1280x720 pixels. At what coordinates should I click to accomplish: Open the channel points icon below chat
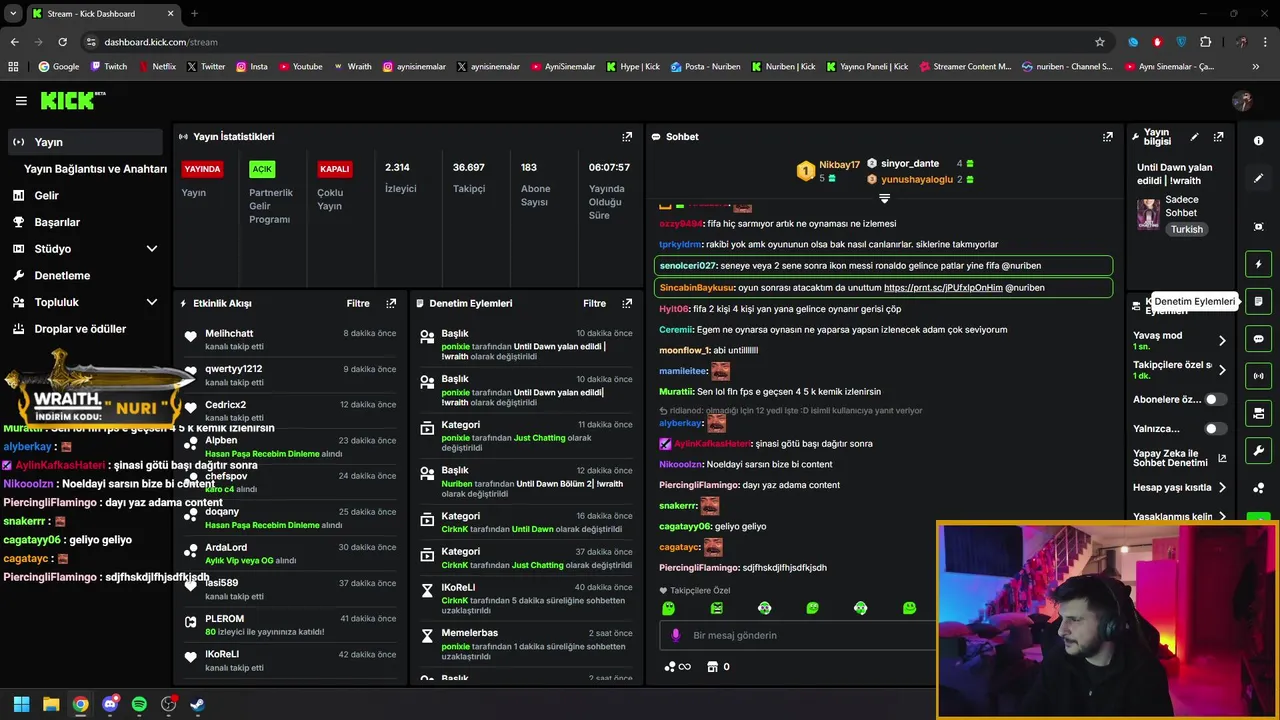pos(677,667)
